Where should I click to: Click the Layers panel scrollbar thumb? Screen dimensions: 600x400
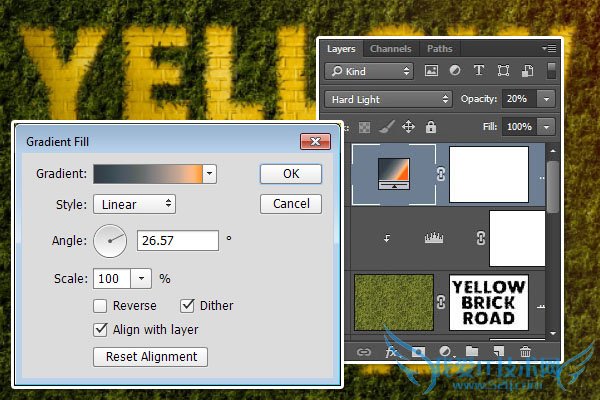553,186
